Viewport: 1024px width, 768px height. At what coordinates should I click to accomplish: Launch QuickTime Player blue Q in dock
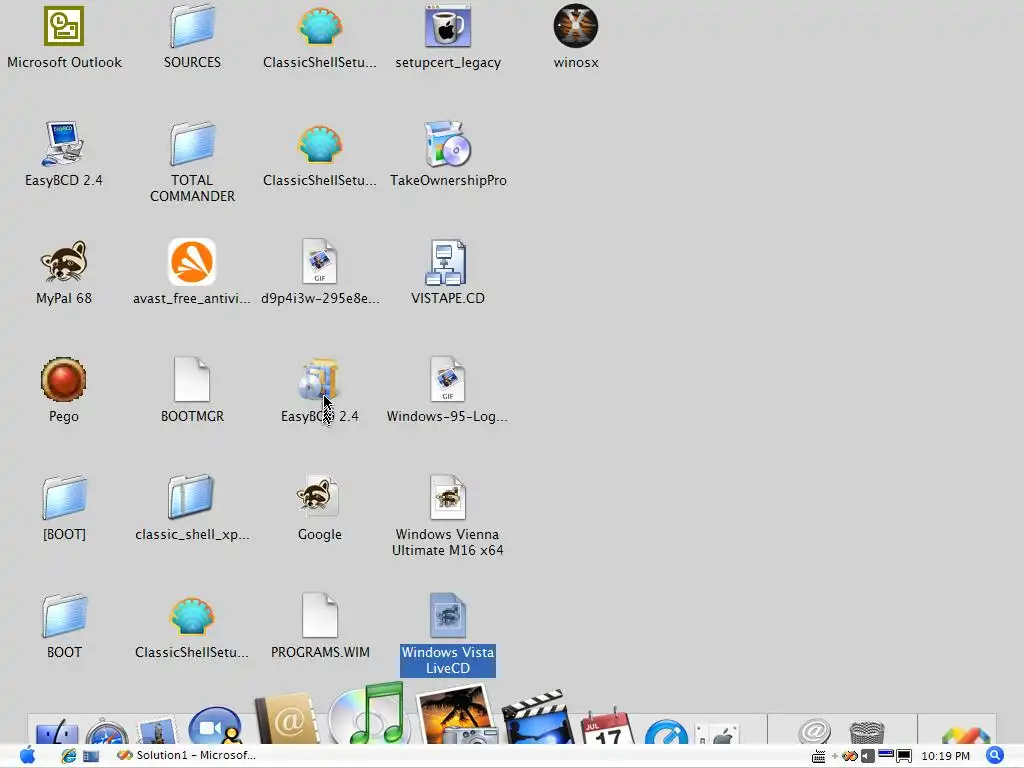(x=666, y=731)
